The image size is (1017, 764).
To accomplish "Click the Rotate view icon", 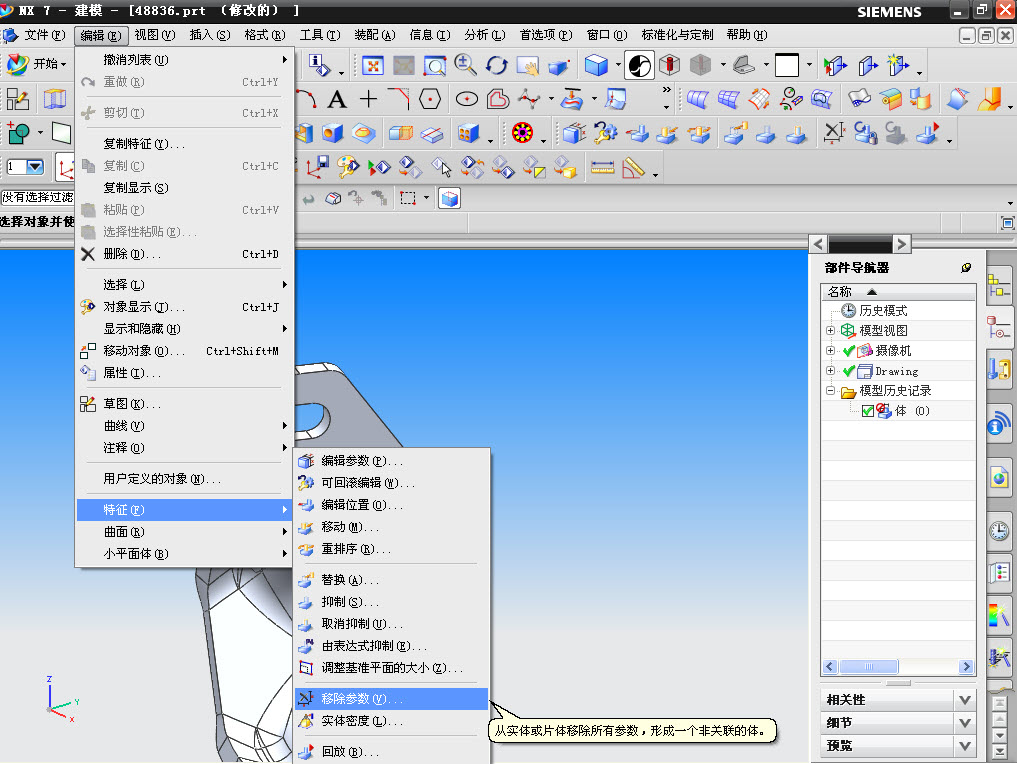I will pyautogui.click(x=497, y=66).
